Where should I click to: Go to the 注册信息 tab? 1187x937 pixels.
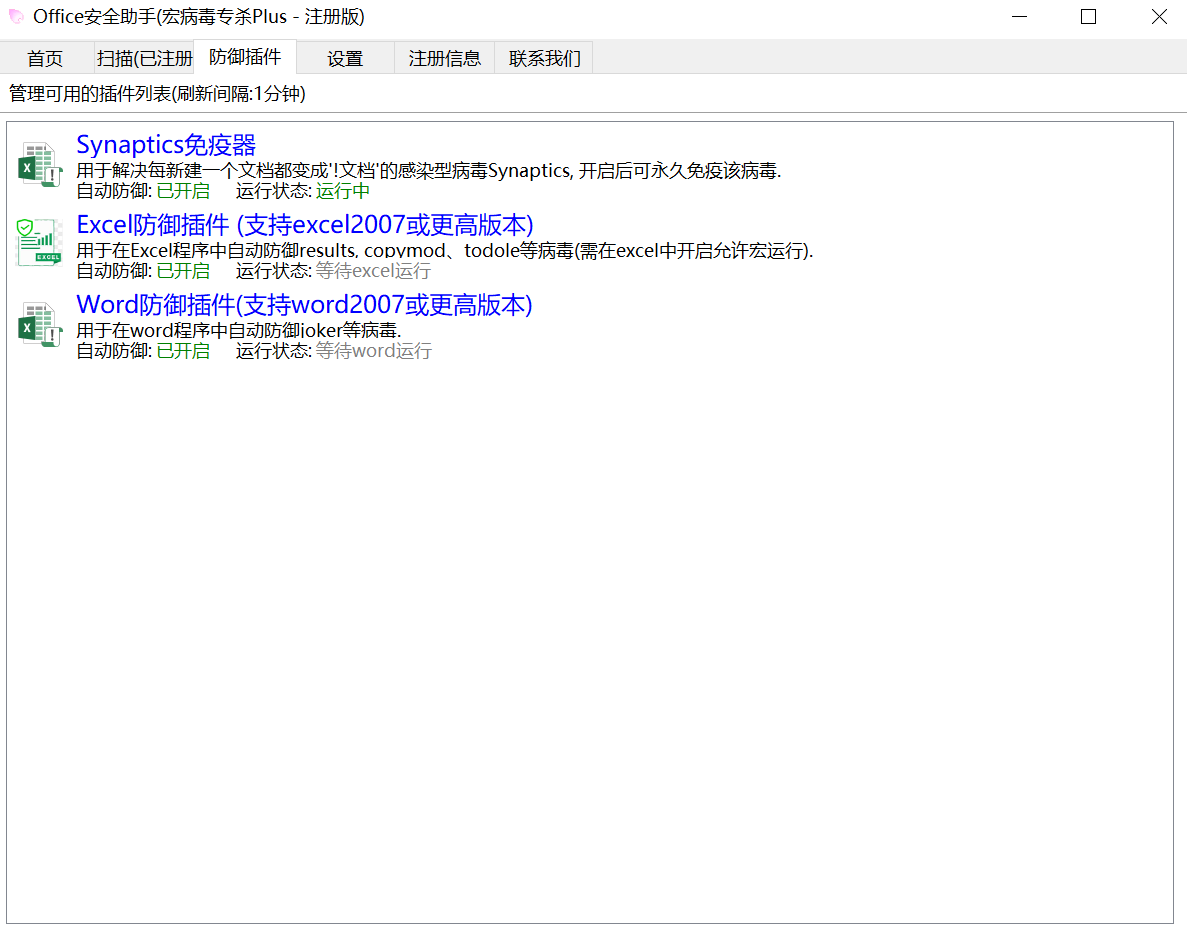coord(444,58)
